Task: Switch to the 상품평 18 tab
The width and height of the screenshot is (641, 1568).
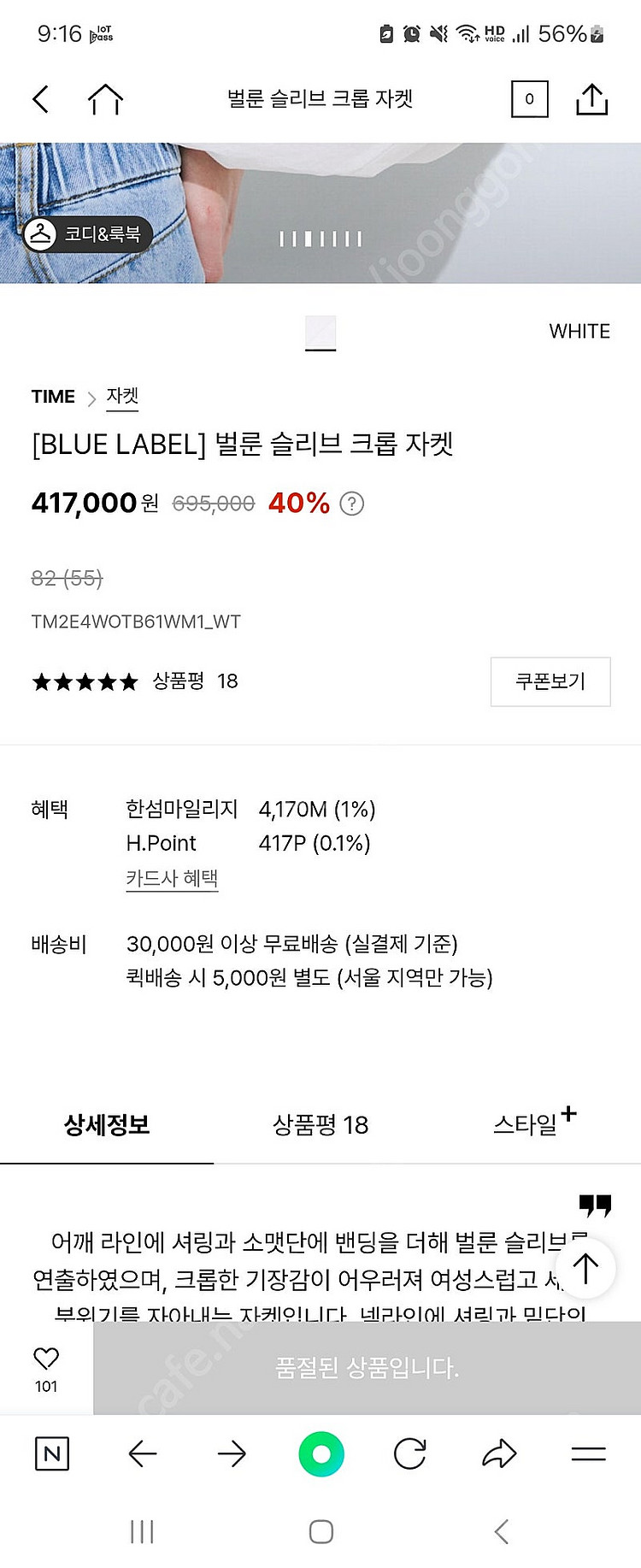Action: pyautogui.click(x=320, y=1125)
